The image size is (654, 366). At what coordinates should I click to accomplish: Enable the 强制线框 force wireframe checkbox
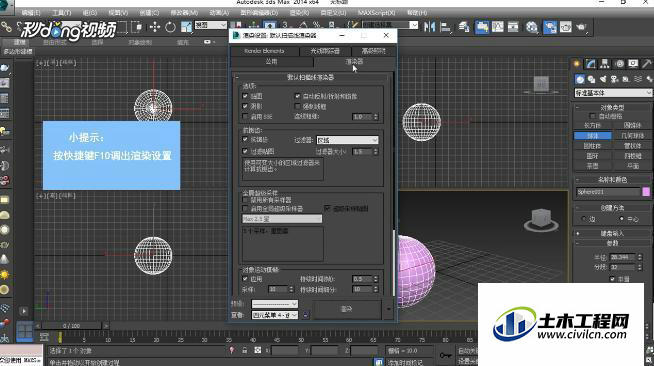(x=297, y=106)
